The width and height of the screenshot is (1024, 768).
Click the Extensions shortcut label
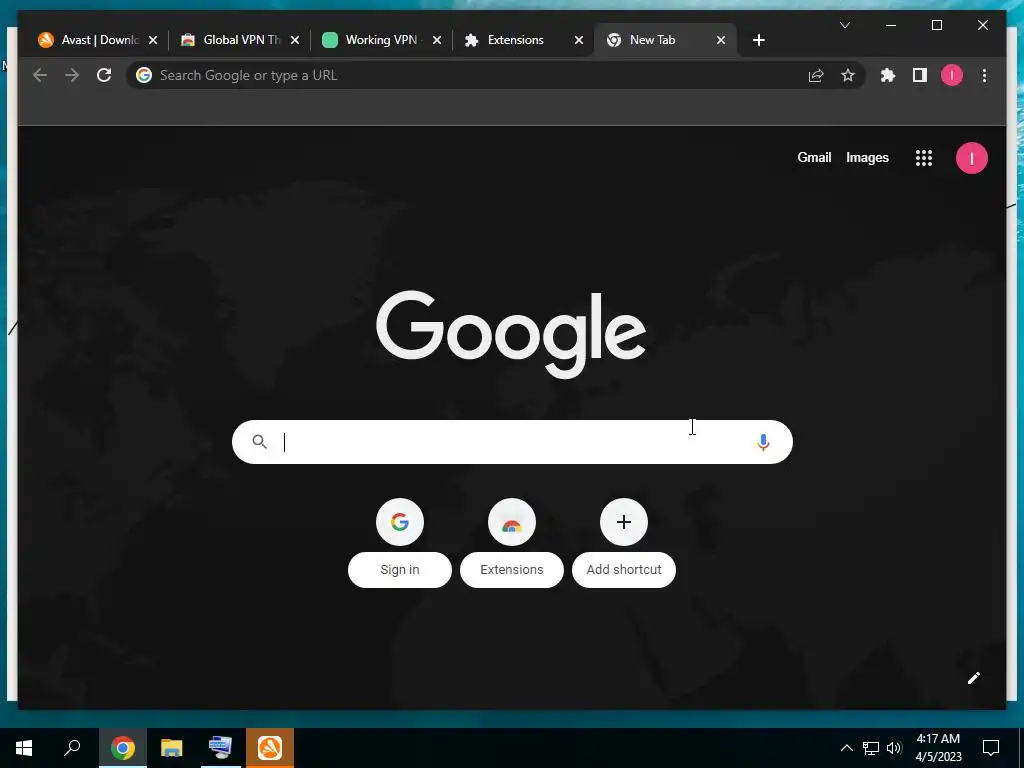(x=511, y=569)
